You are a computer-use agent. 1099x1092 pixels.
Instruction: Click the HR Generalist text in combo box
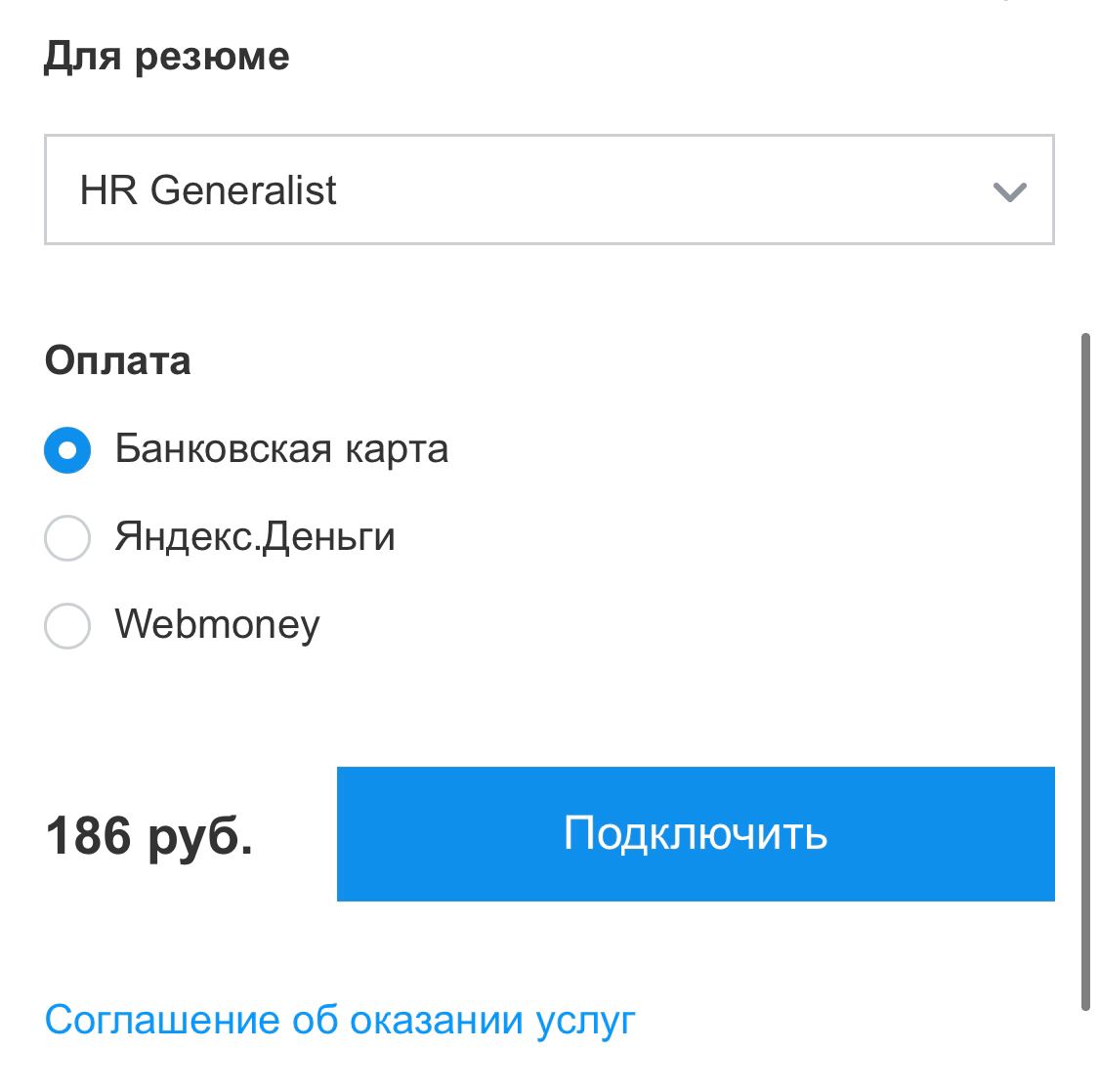(x=208, y=190)
